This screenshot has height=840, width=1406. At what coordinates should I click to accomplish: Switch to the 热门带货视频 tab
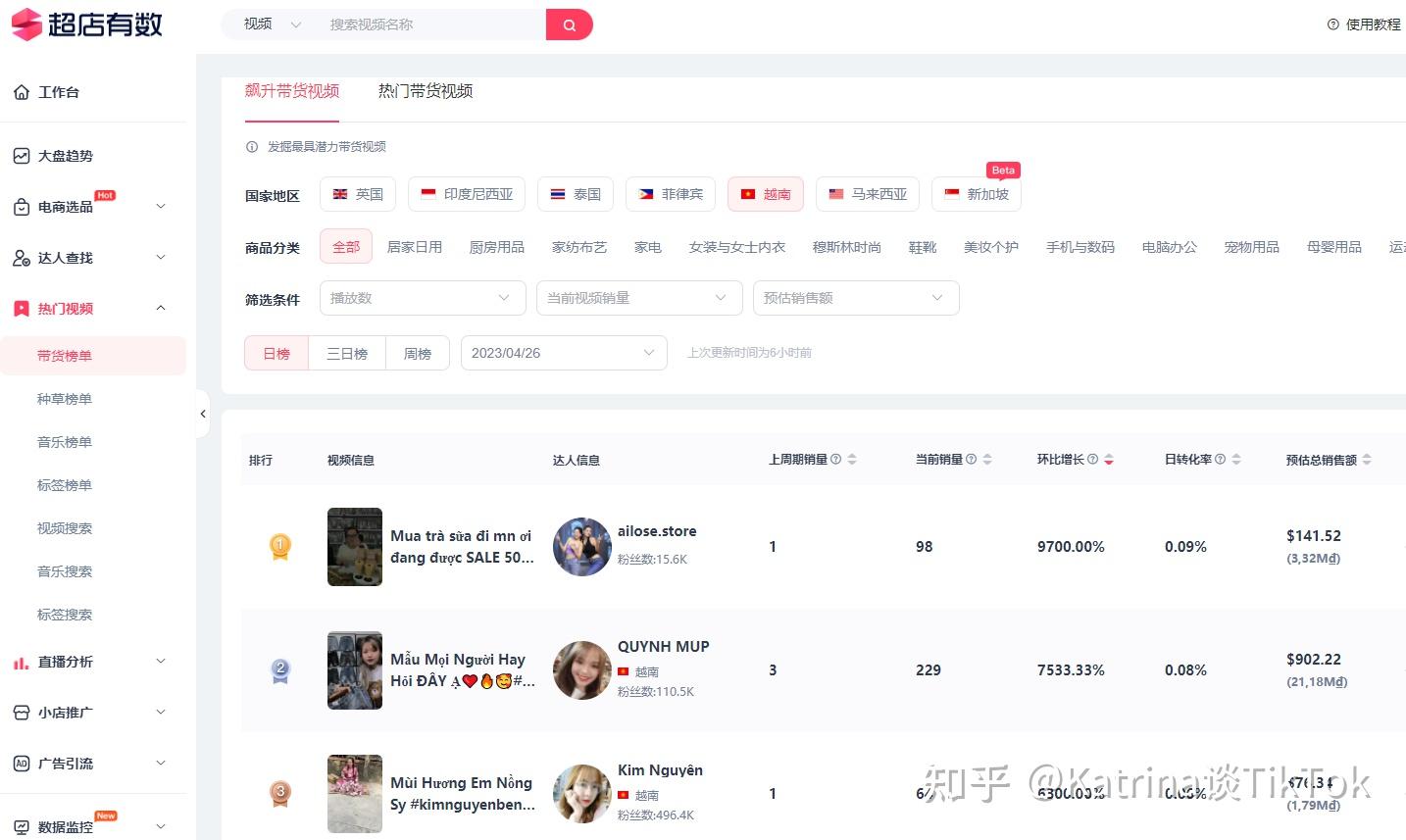(x=425, y=90)
